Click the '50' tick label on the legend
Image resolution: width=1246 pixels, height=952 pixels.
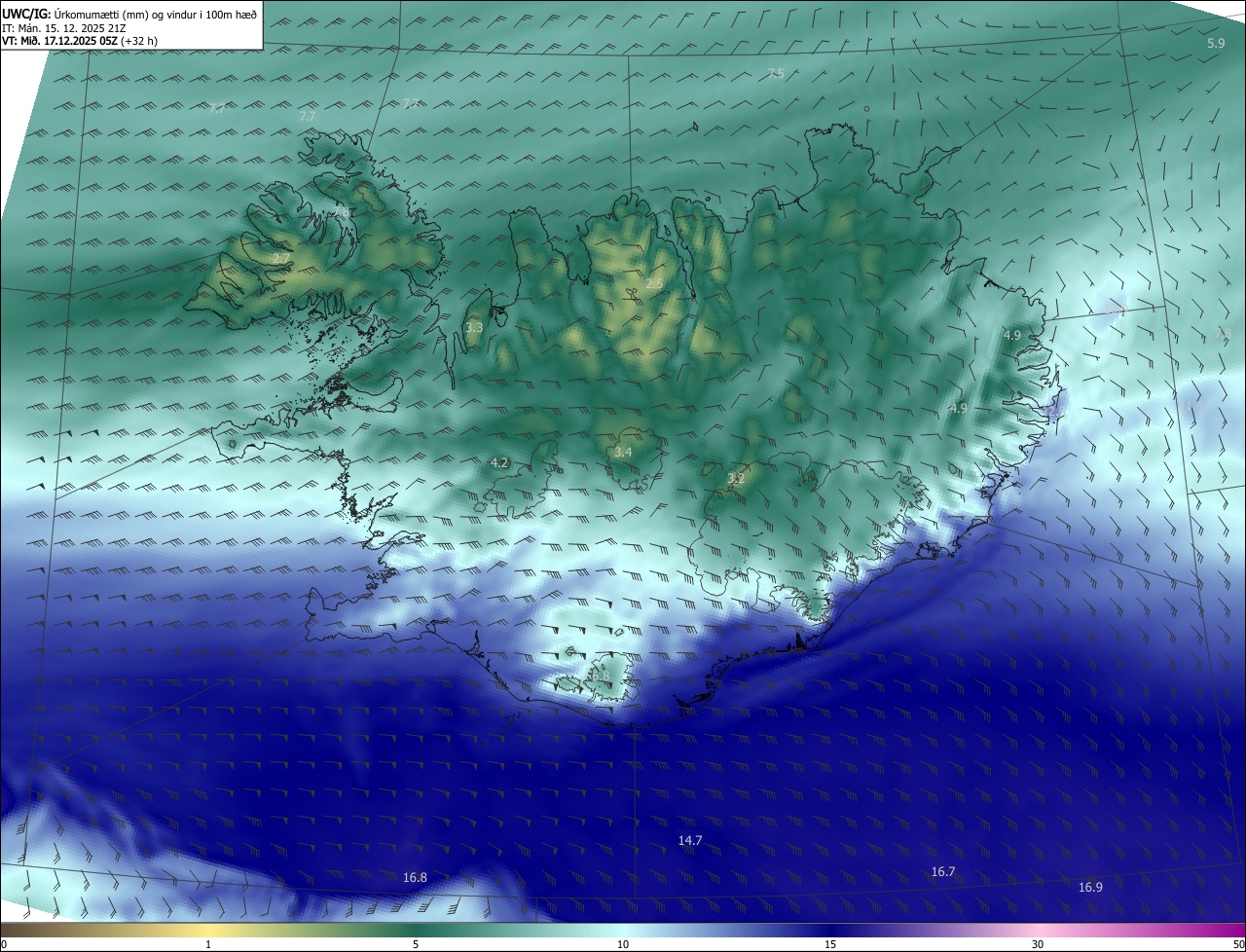pos(1238,945)
